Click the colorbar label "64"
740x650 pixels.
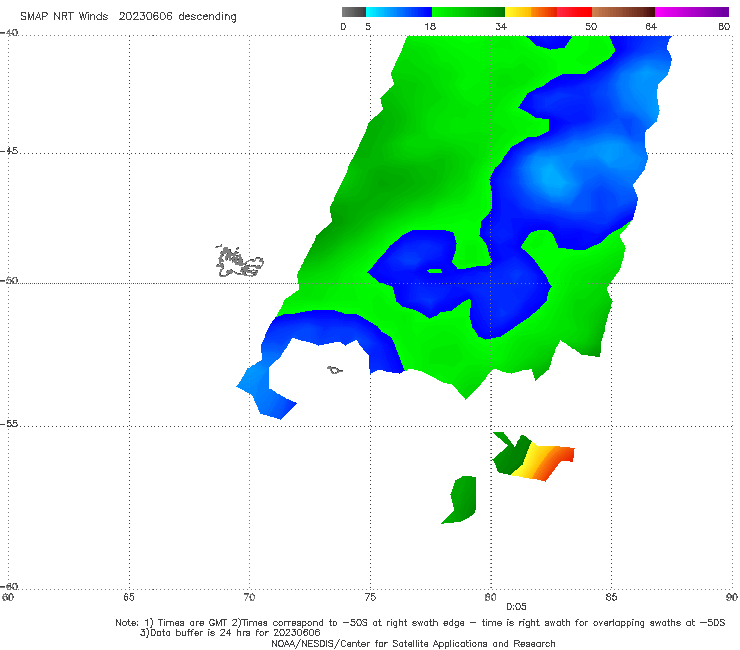click(x=651, y=26)
